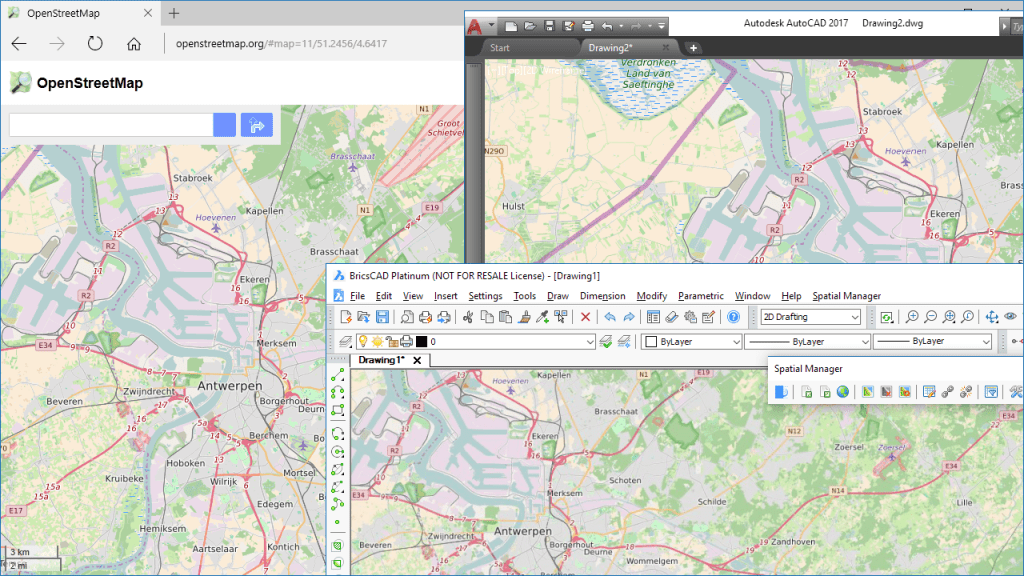Click the Undo arrow in BricsCAD toolbar
Image resolution: width=1024 pixels, height=576 pixels.
(609, 317)
